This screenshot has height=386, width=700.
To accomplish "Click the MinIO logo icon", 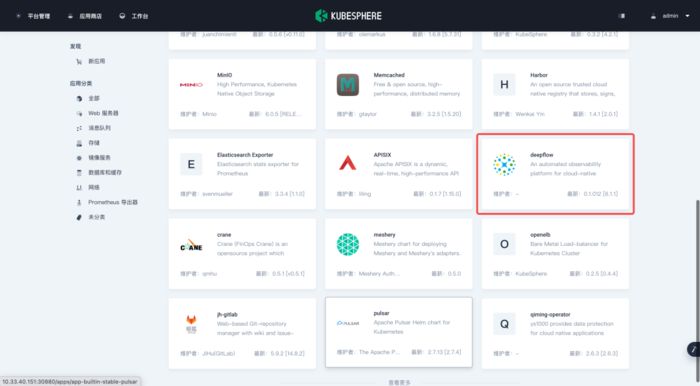I will pos(191,84).
